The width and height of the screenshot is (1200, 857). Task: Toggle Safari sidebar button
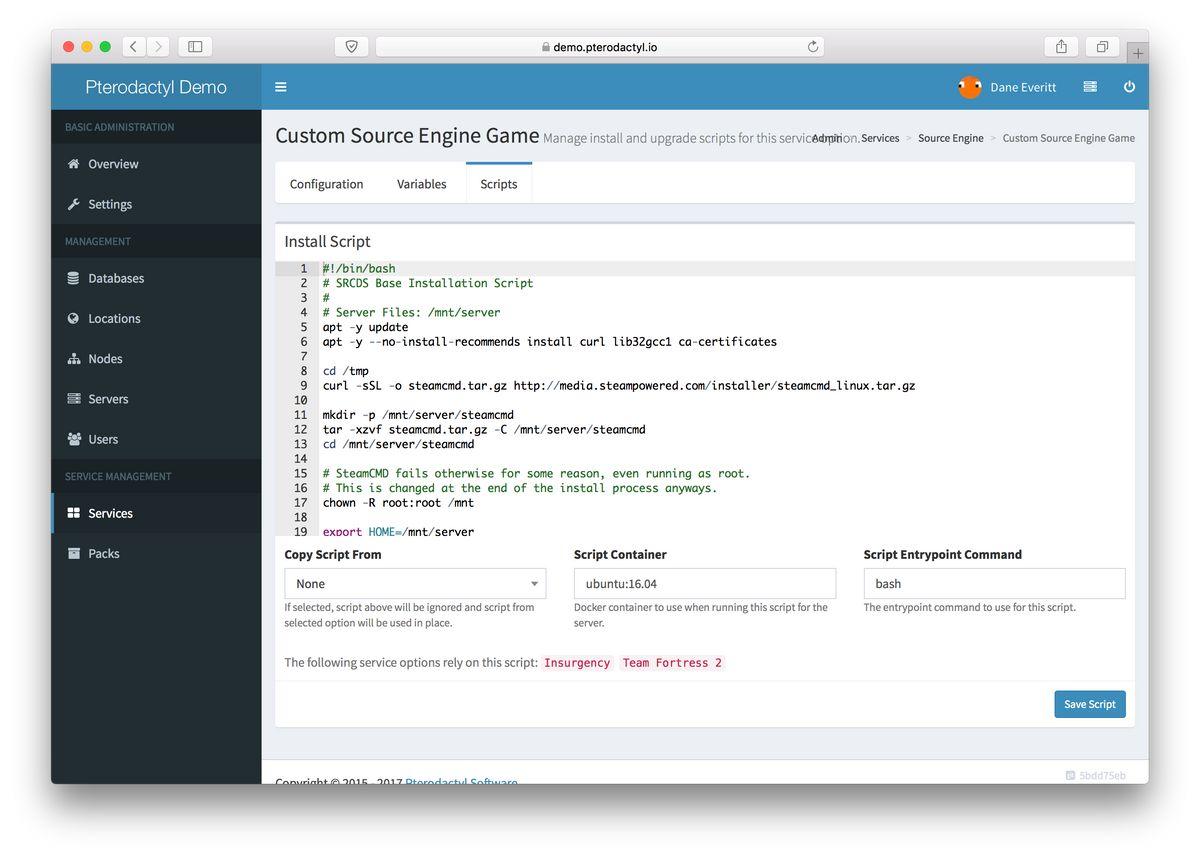click(x=195, y=46)
